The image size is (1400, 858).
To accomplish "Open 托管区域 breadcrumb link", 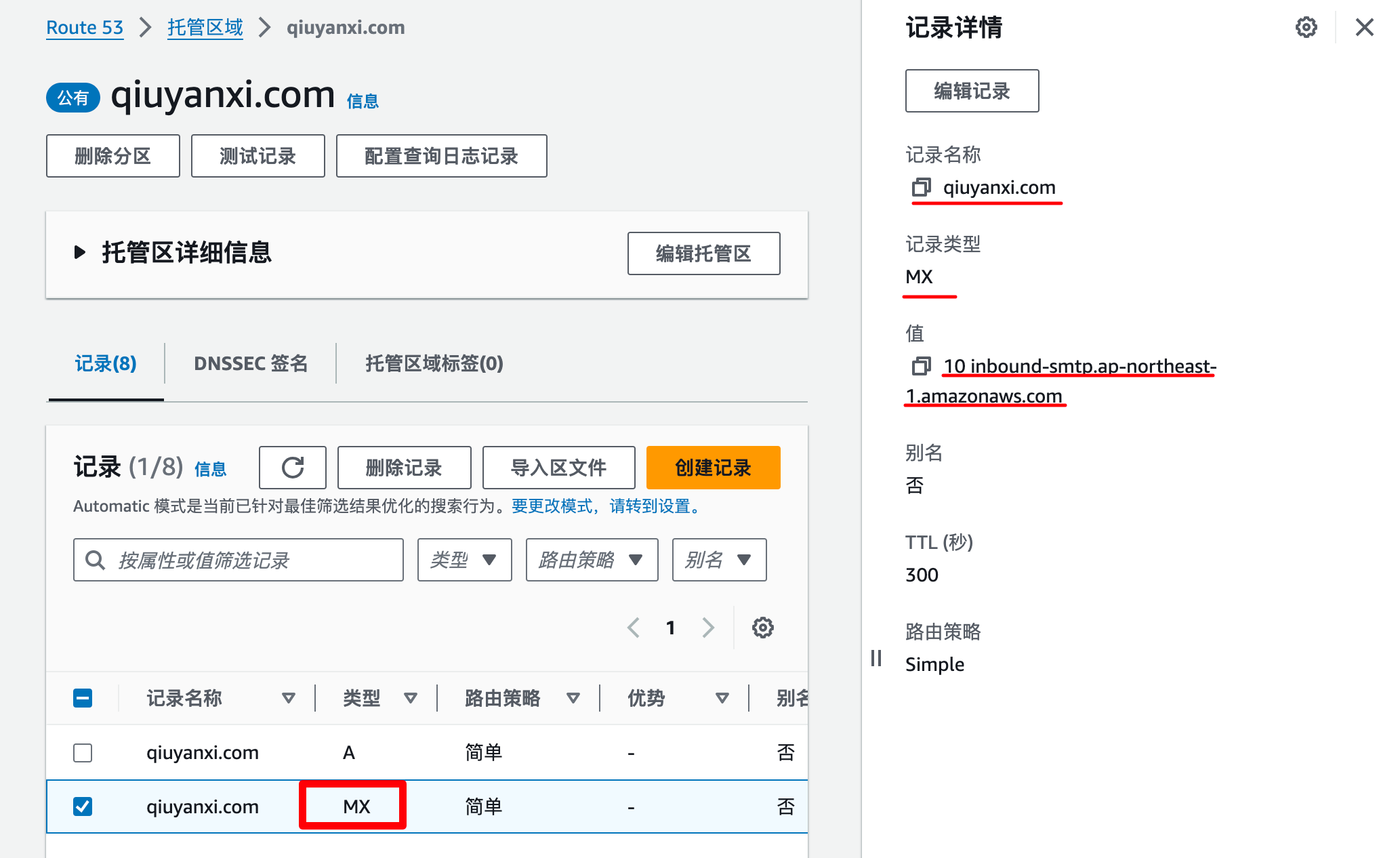I will [x=205, y=28].
